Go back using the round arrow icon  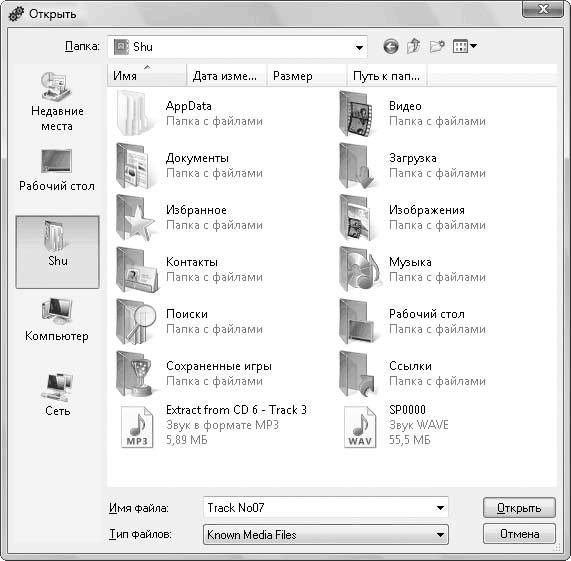pyautogui.click(x=391, y=47)
